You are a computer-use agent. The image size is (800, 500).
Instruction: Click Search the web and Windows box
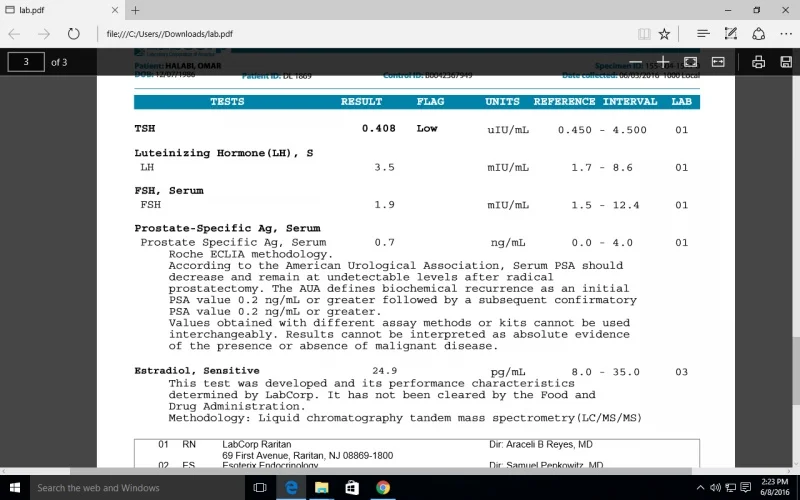[x=137, y=488]
